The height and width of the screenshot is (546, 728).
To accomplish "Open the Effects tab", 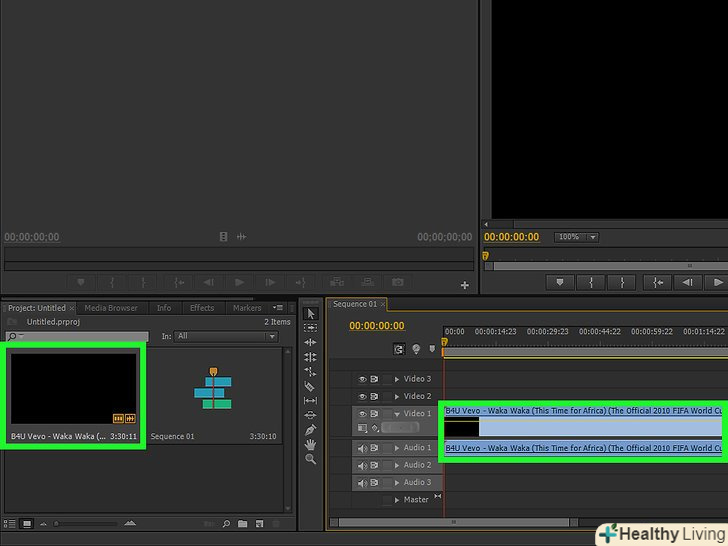I will (x=202, y=308).
